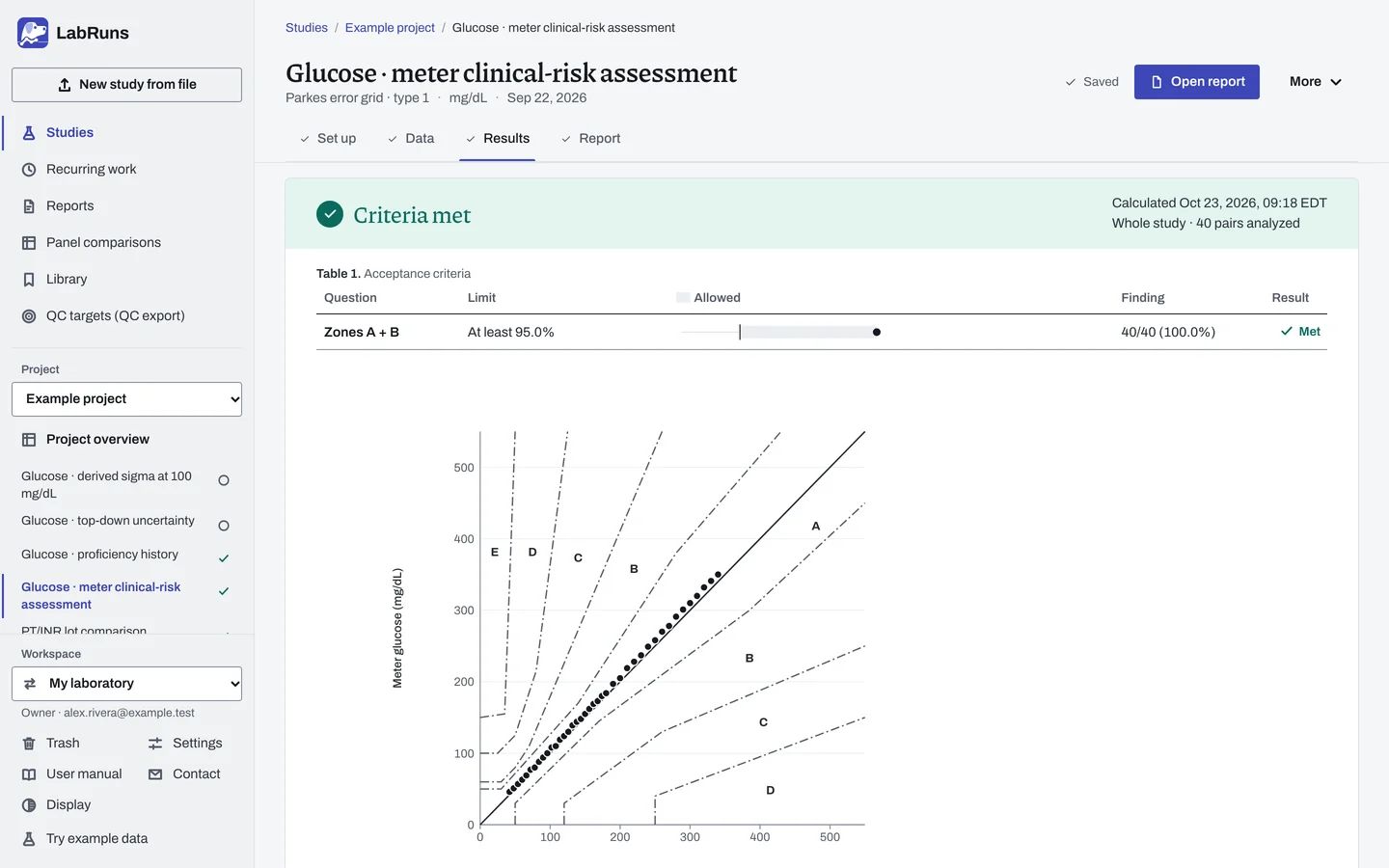
Task: Select the Results tab
Action: [x=497, y=139]
